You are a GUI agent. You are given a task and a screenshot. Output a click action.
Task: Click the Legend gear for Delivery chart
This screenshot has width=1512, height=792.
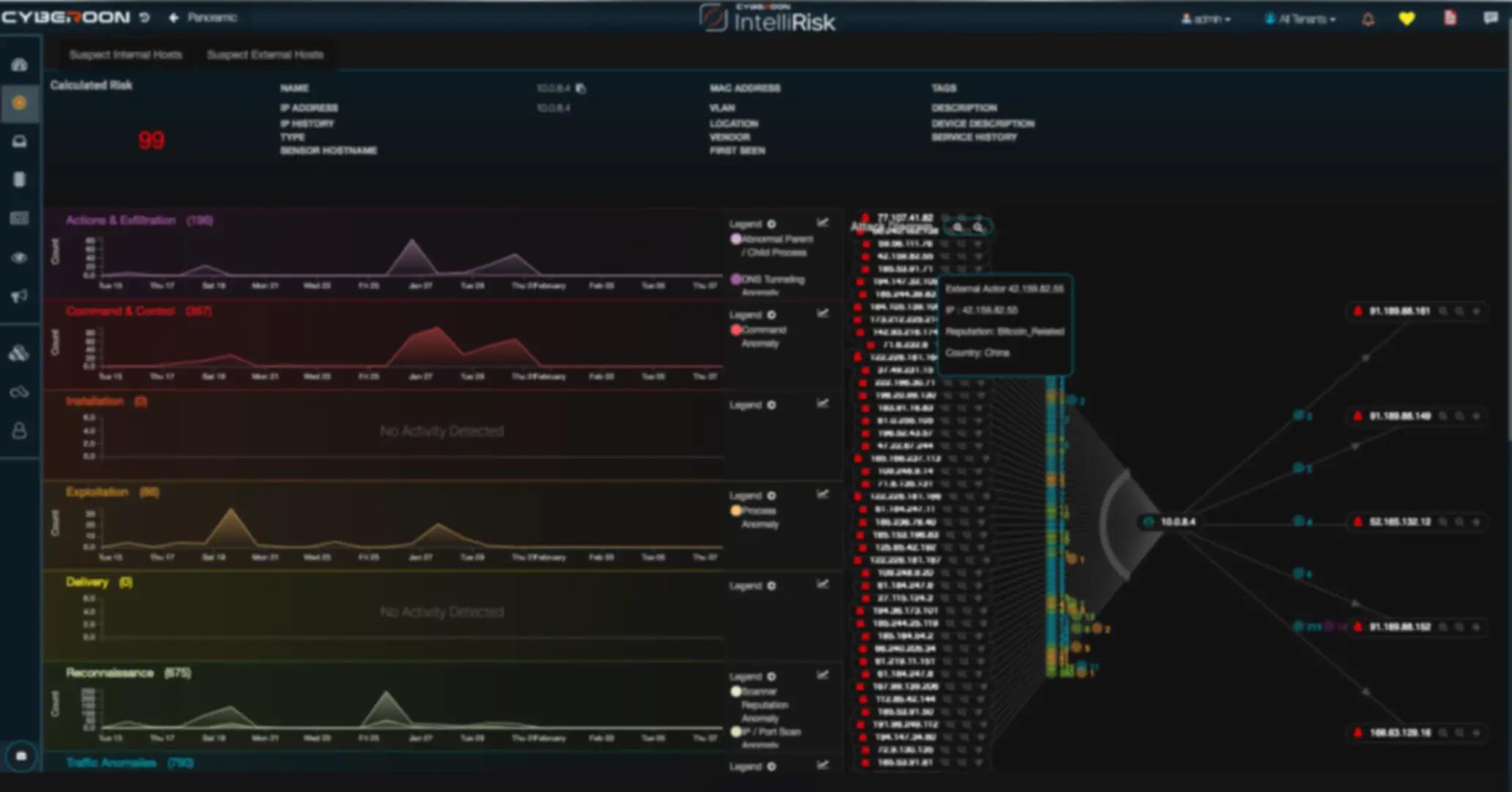(771, 586)
